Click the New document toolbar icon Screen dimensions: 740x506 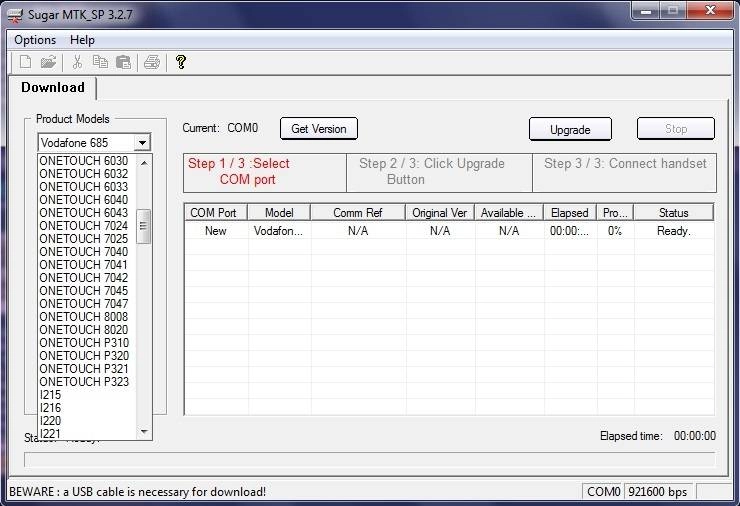pos(25,62)
